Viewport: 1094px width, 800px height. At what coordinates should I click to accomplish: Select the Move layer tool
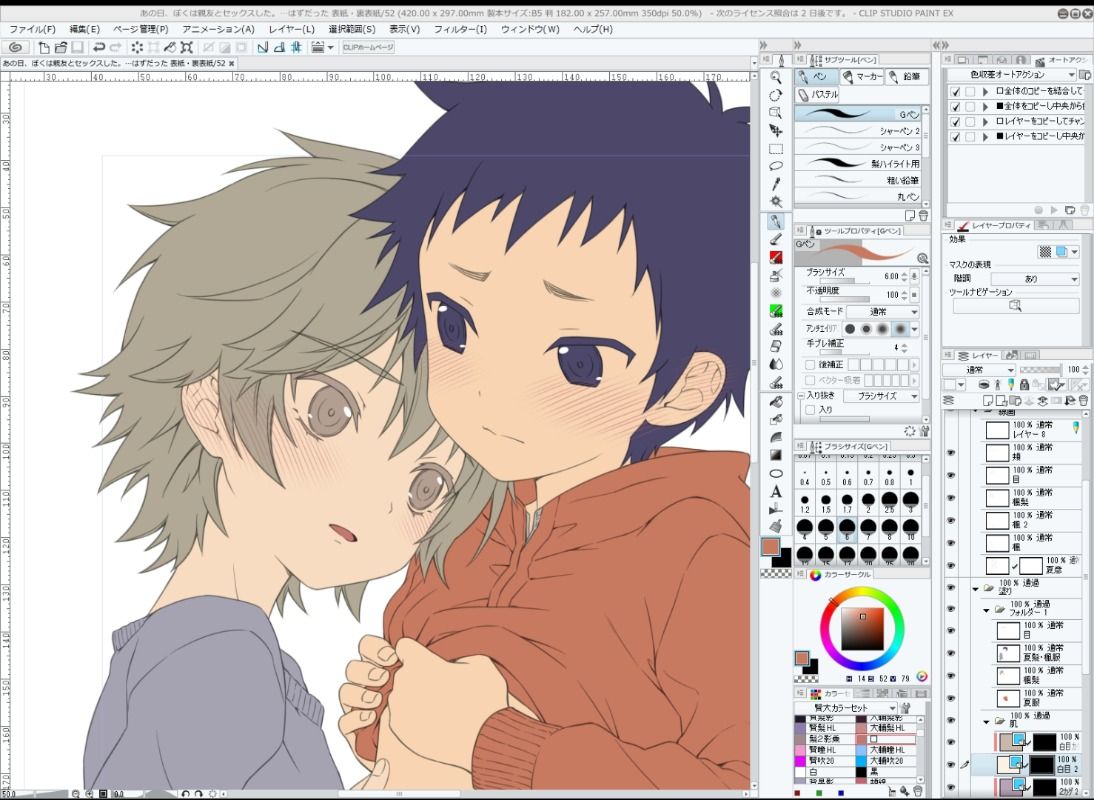[x=775, y=130]
